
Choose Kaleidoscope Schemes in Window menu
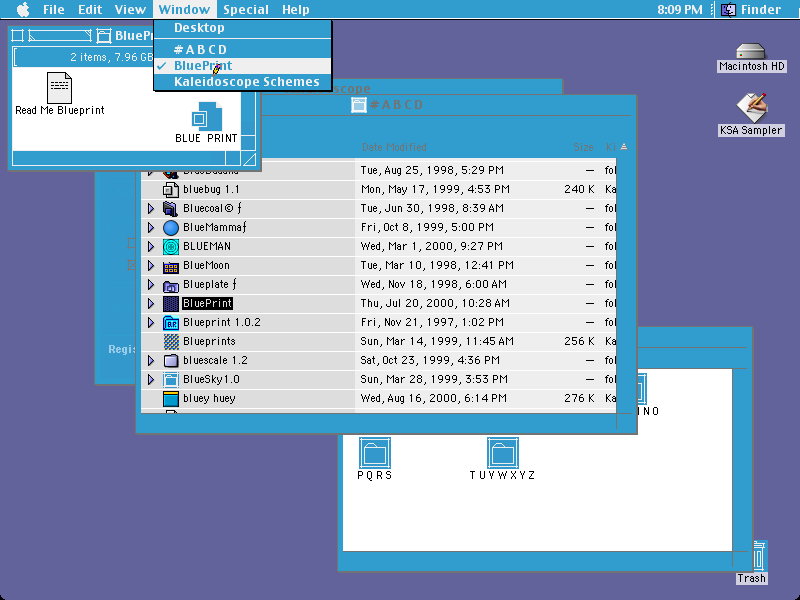(x=243, y=82)
